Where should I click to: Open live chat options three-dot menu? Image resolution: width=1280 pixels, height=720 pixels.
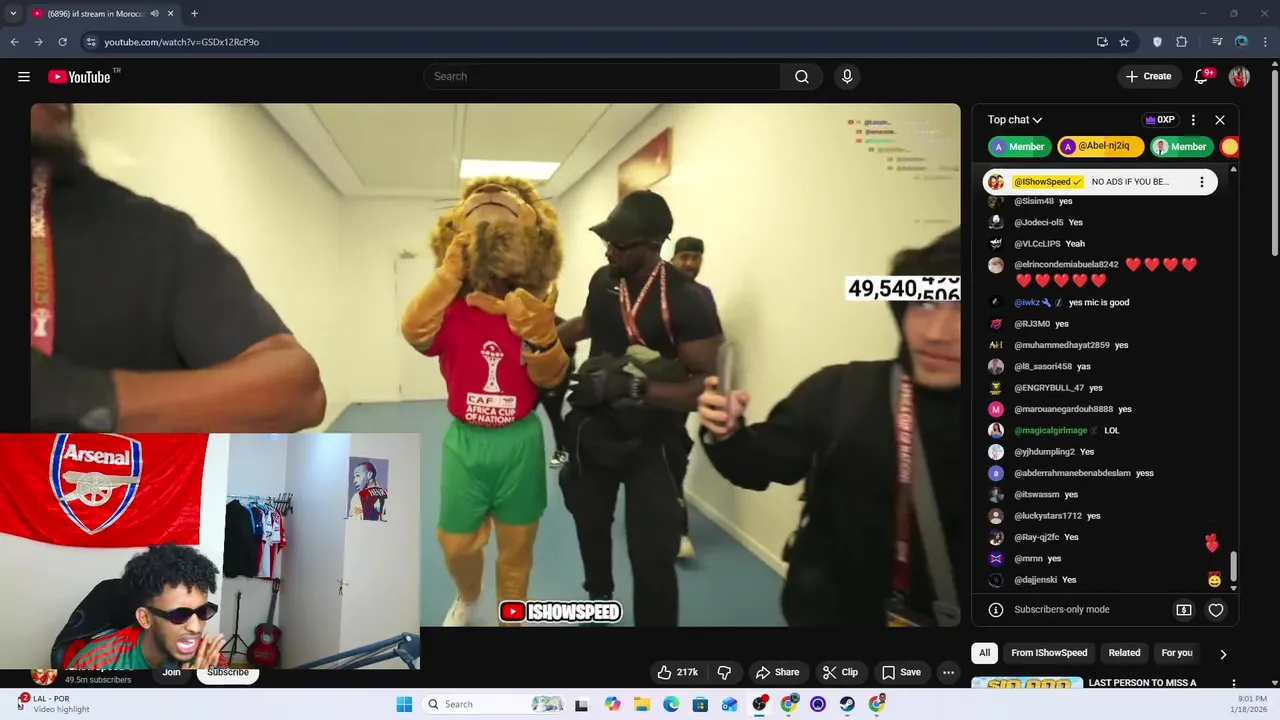1193,120
